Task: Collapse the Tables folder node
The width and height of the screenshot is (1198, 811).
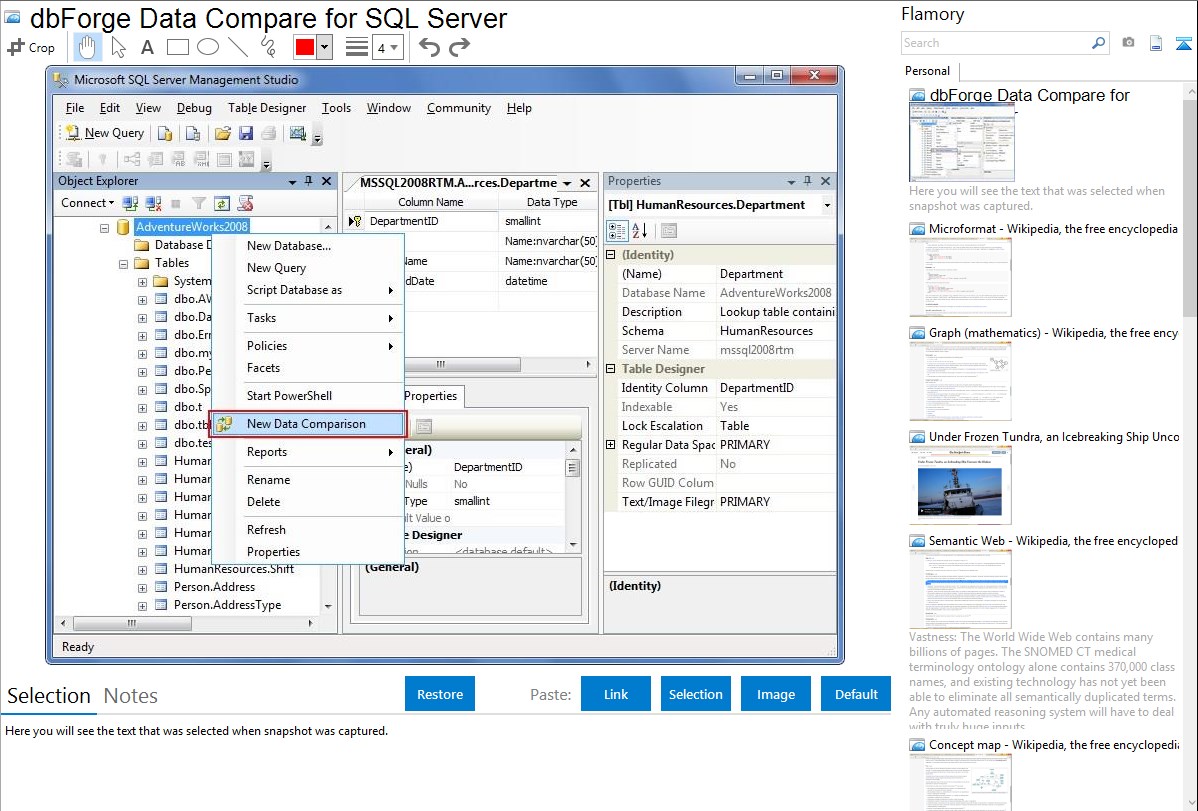Action: pyautogui.click(x=123, y=264)
